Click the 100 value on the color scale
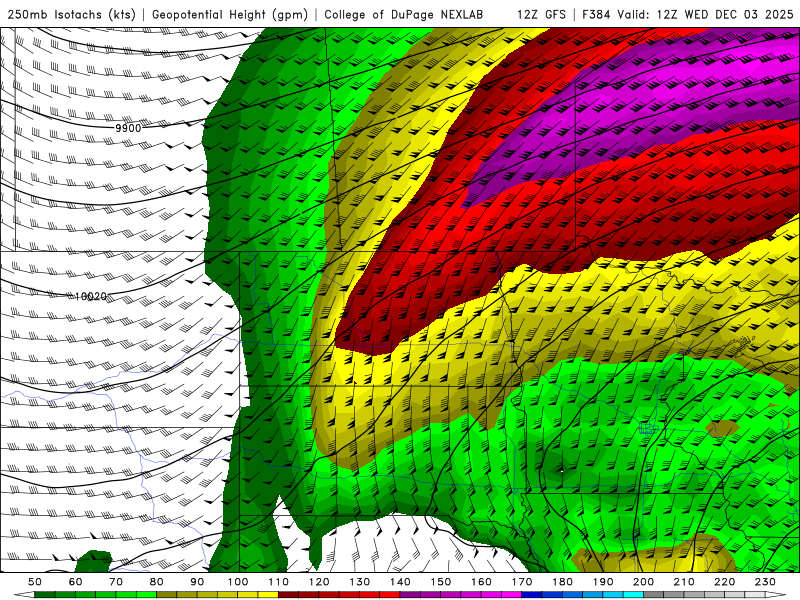Image resolution: width=800 pixels, height=600 pixels. click(x=238, y=582)
